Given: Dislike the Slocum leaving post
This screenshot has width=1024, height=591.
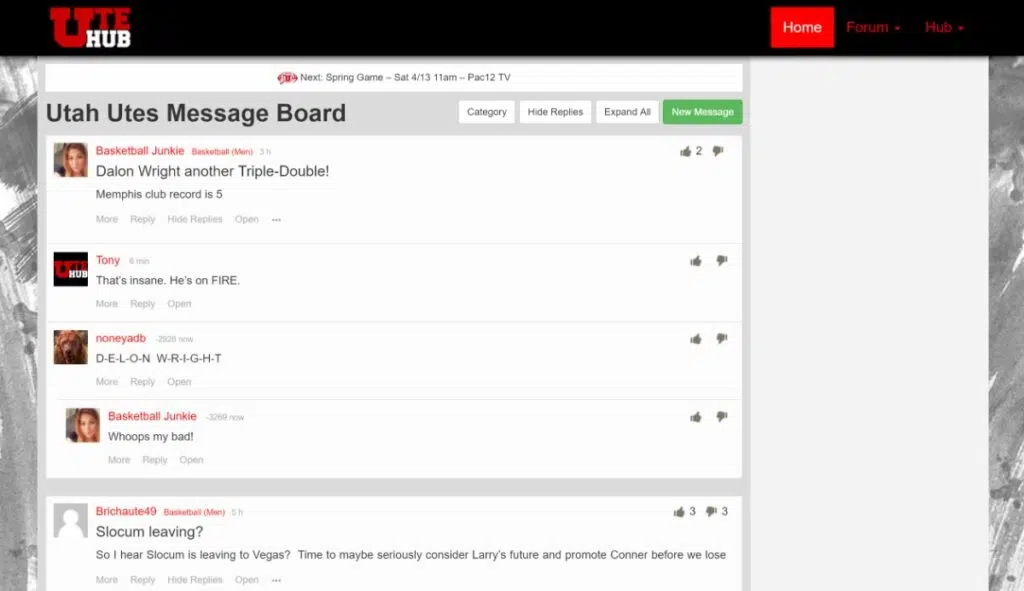Looking at the screenshot, I should [712, 511].
